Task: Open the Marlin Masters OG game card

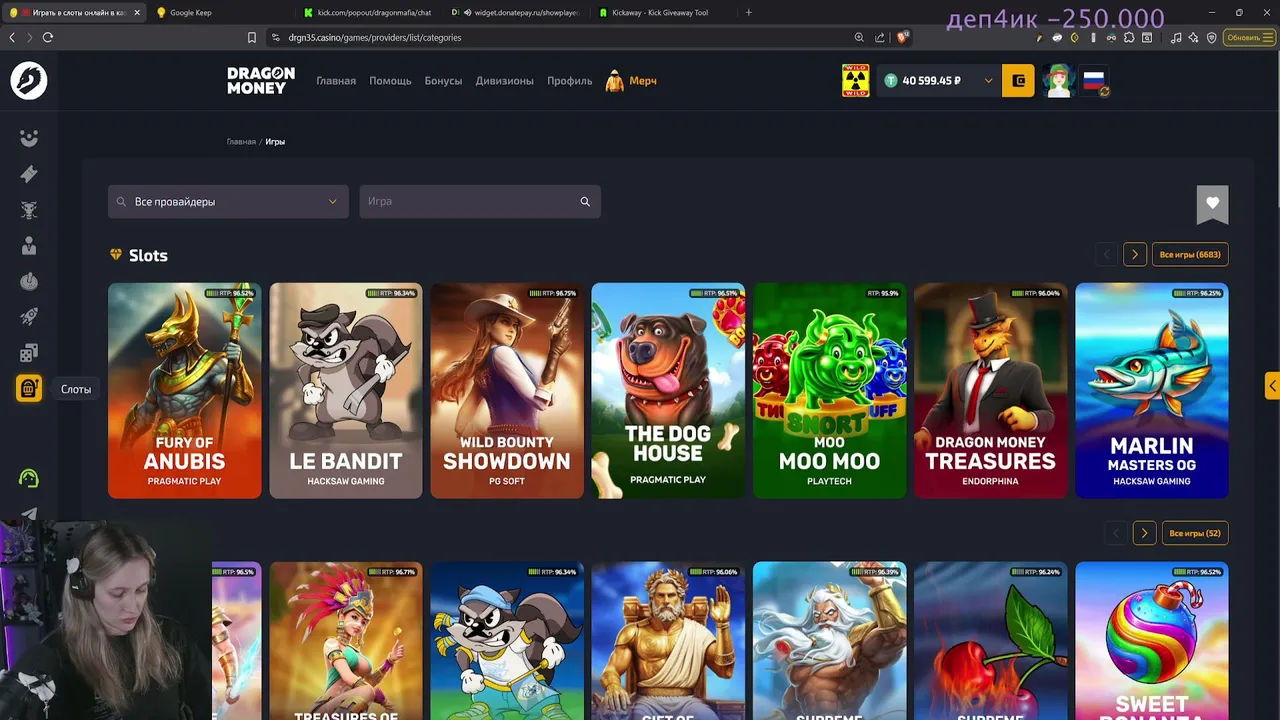Action: click(x=1152, y=390)
